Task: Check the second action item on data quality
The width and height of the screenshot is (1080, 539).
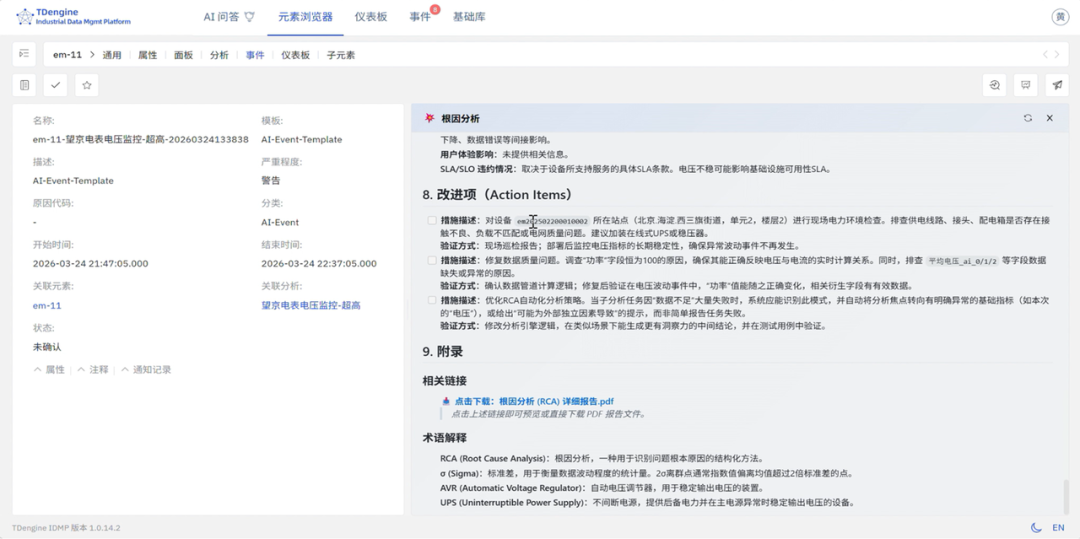Action: tap(432, 261)
